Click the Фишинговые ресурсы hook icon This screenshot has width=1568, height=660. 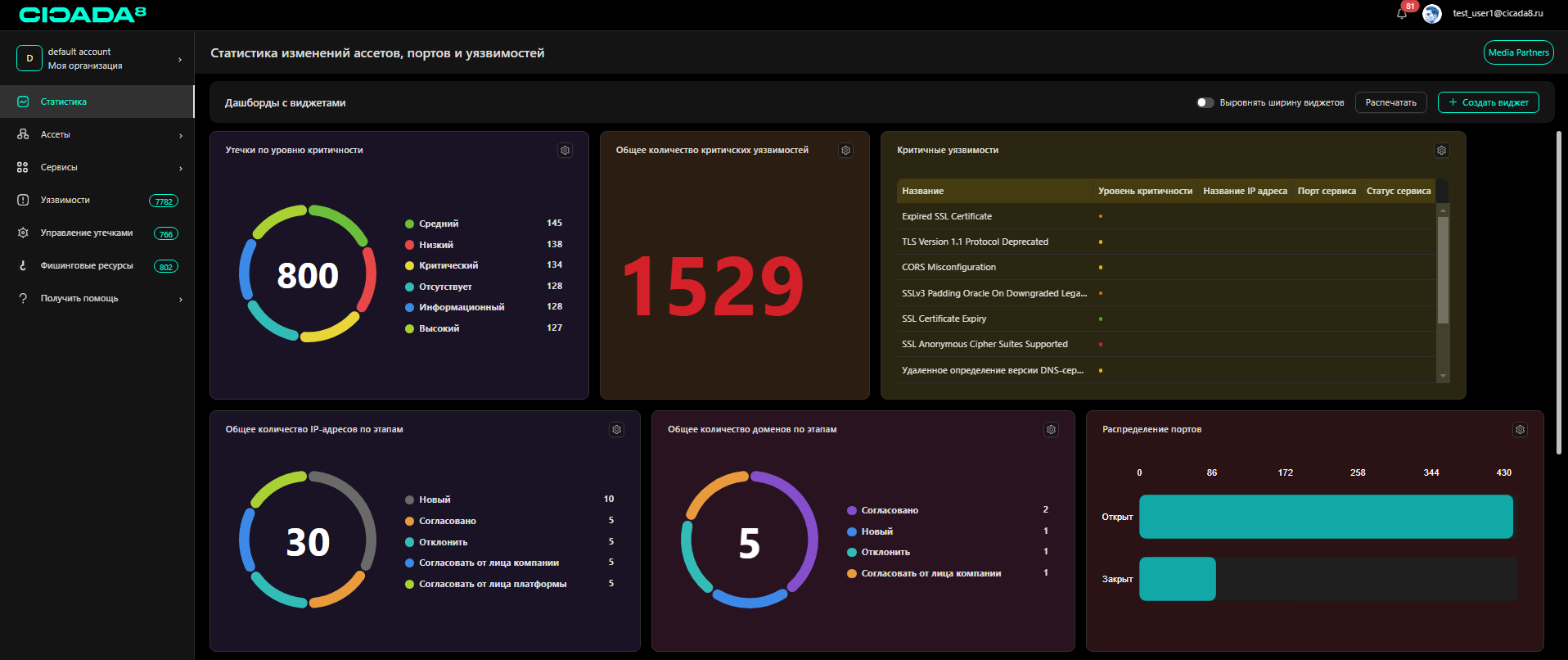pos(23,265)
